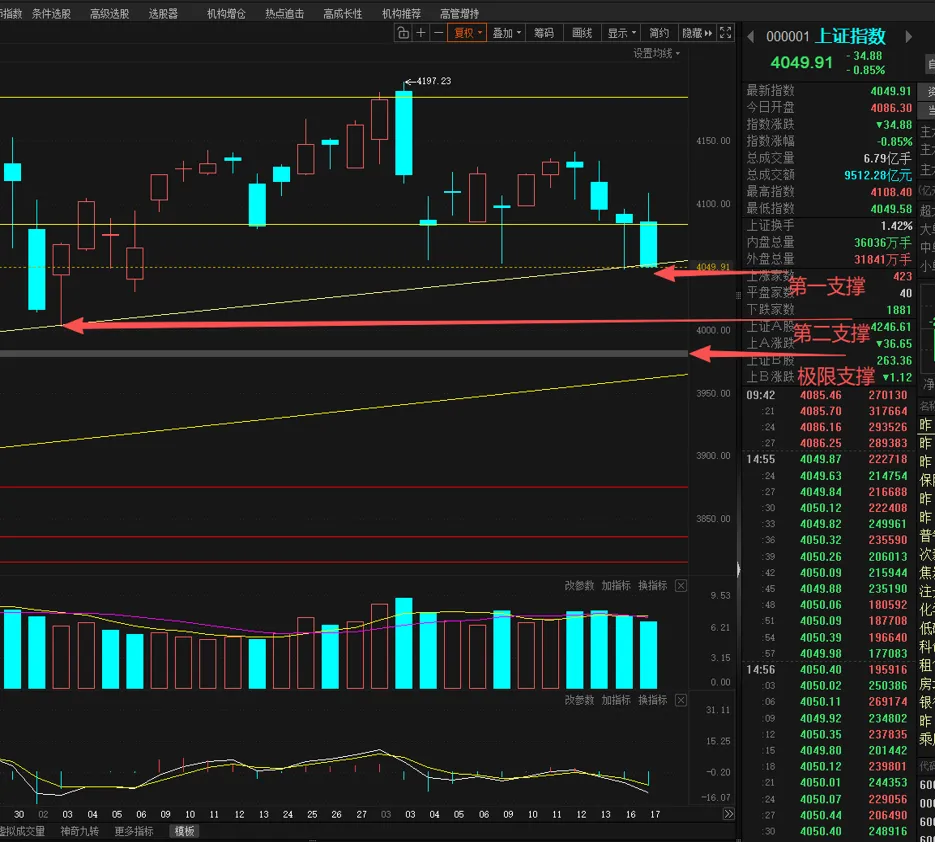Click the 09:42 tick row 4085.46
Screen dimensions: 936x842
click(x=827, y=395)
